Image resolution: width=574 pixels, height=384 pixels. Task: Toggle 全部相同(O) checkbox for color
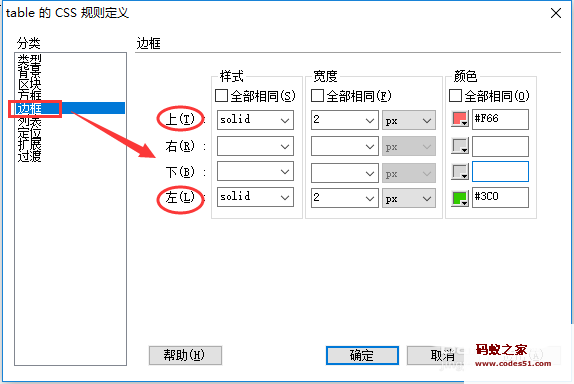point(455,96)
